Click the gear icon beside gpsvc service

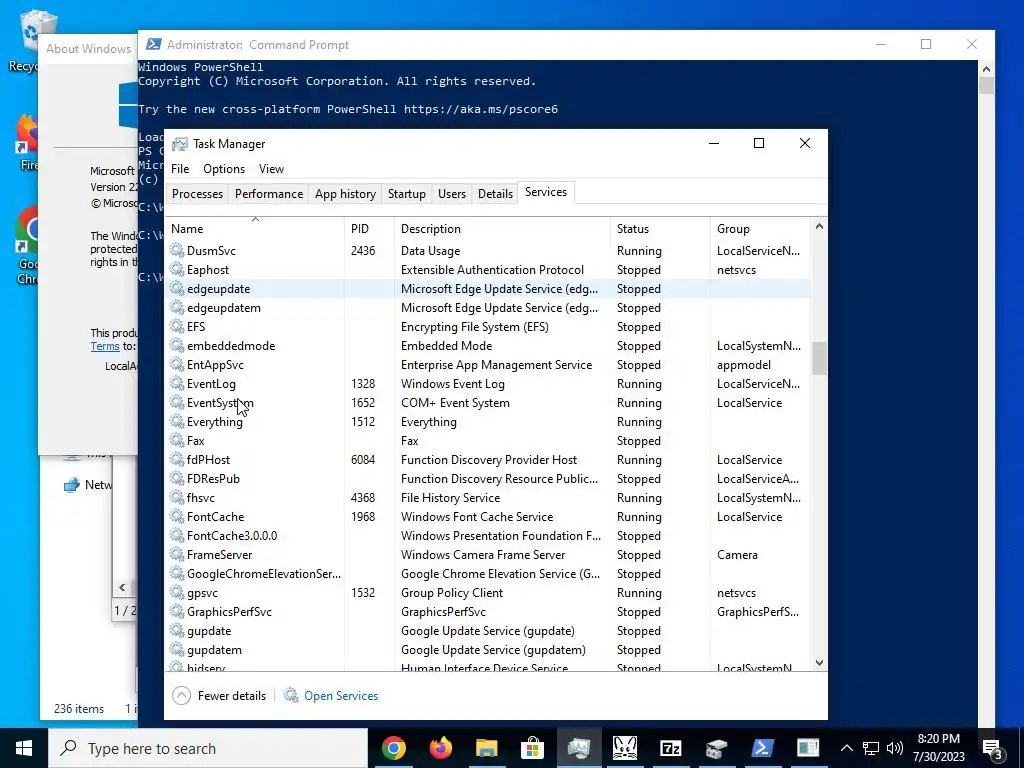click(177, 592)
